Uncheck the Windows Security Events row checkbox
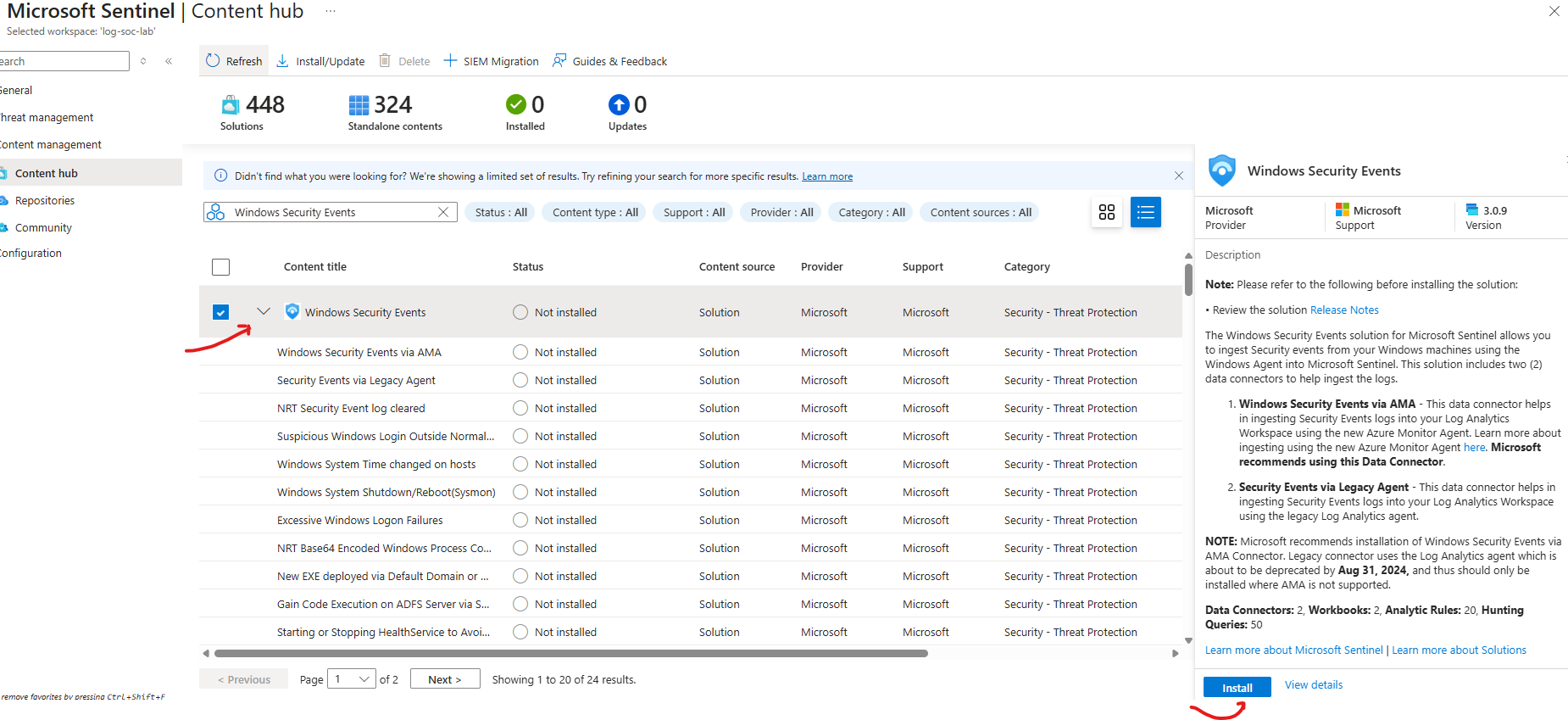 coord(221,312)
